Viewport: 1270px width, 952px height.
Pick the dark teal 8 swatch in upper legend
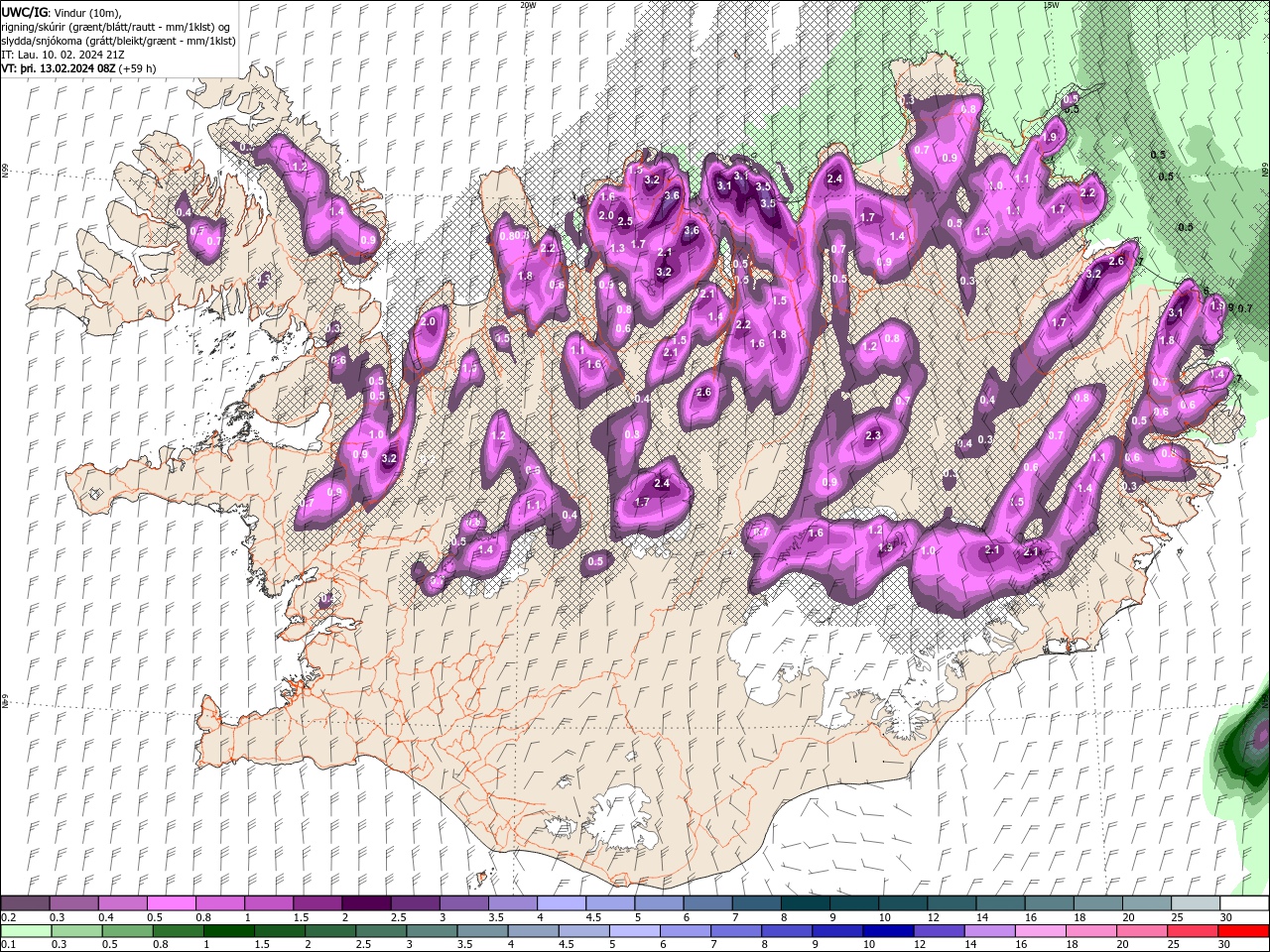tap(805, 903)
